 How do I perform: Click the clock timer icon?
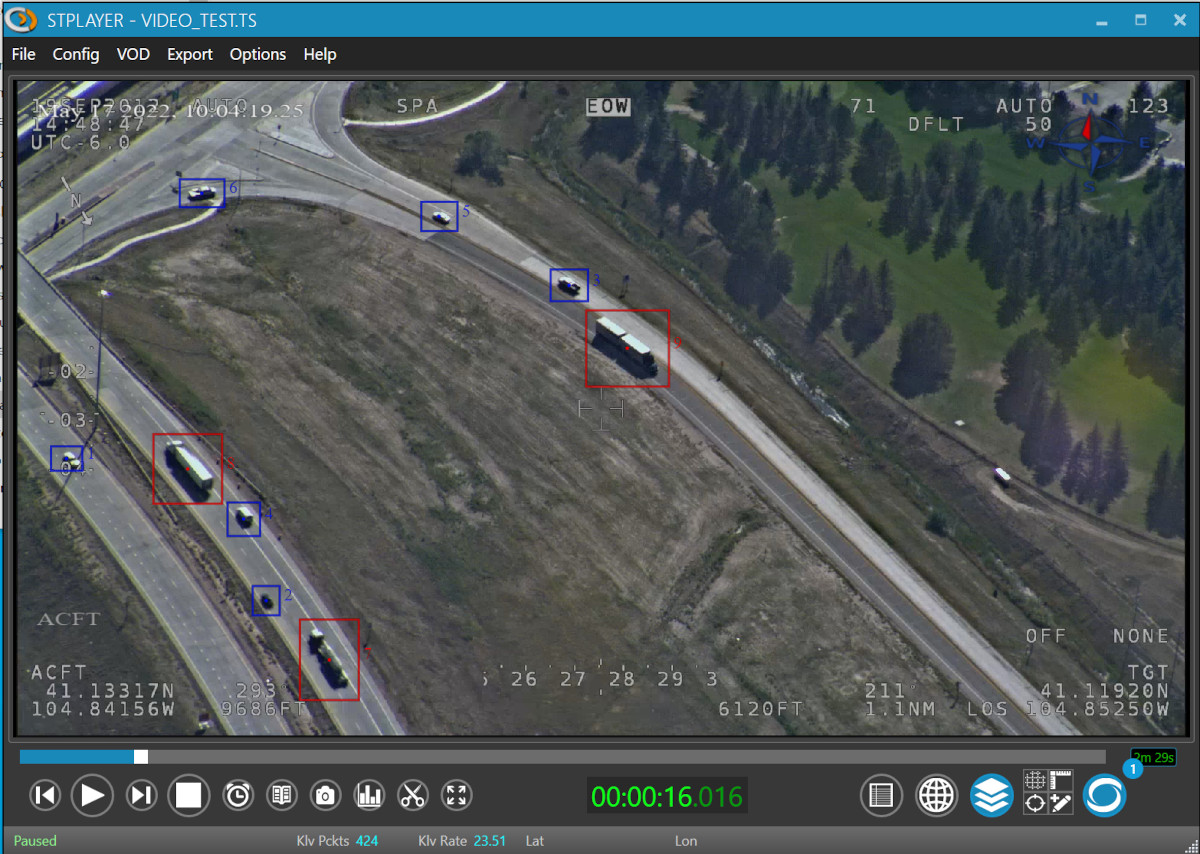(x=238, y=796)
